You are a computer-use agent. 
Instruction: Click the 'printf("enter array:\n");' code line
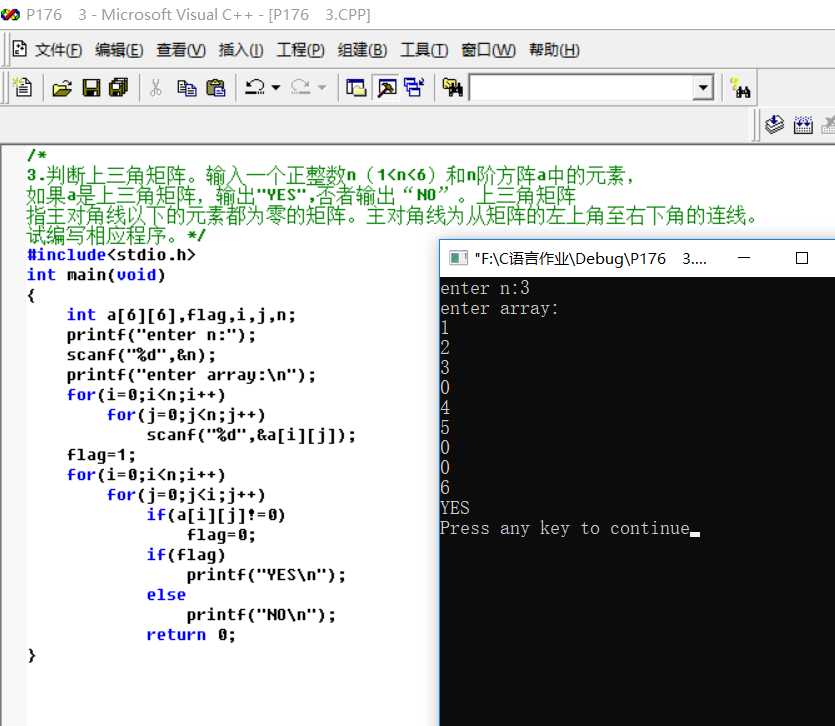191,375
